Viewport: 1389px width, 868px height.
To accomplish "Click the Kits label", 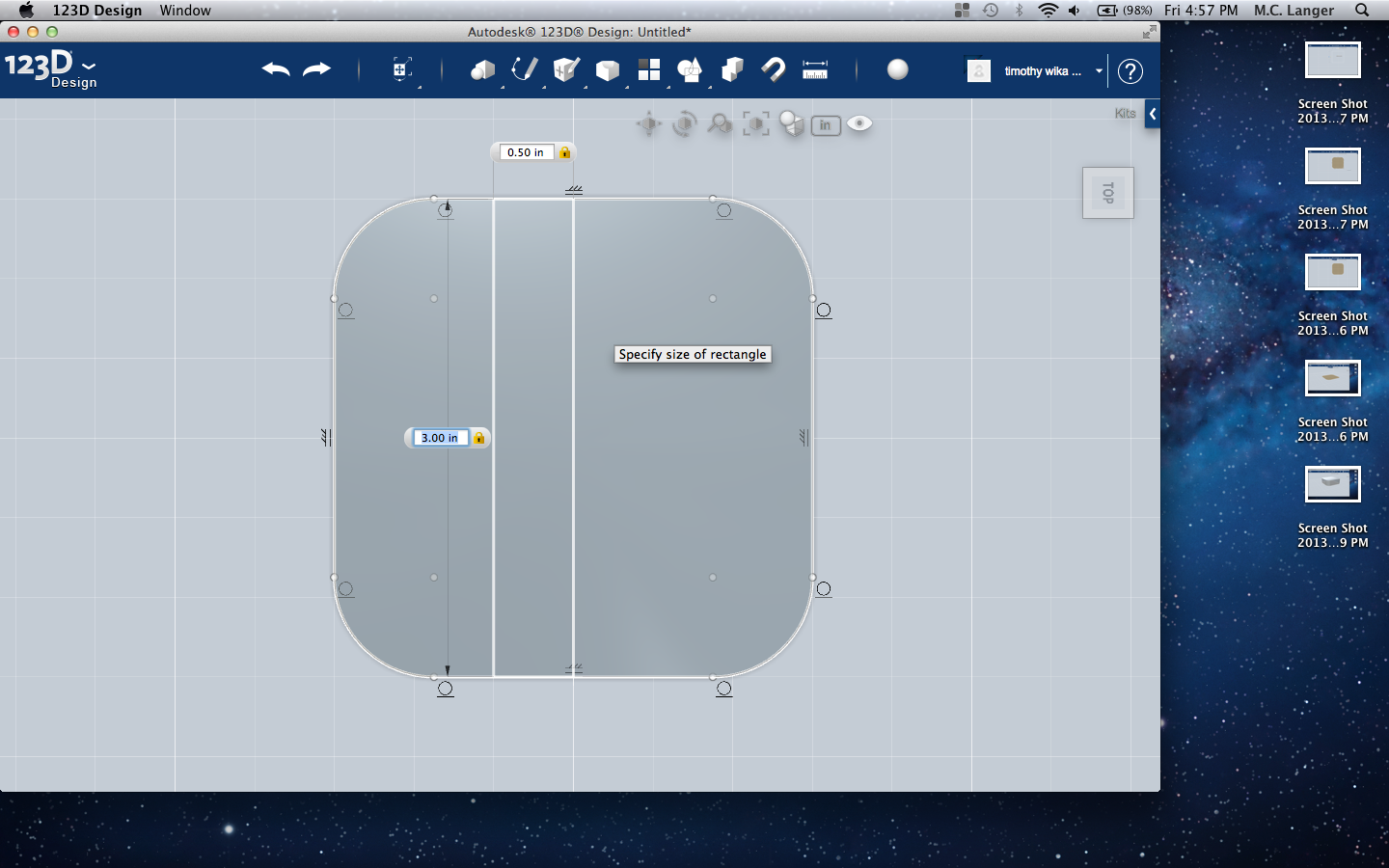I will pyautogui.click(x=1125, y=113).
